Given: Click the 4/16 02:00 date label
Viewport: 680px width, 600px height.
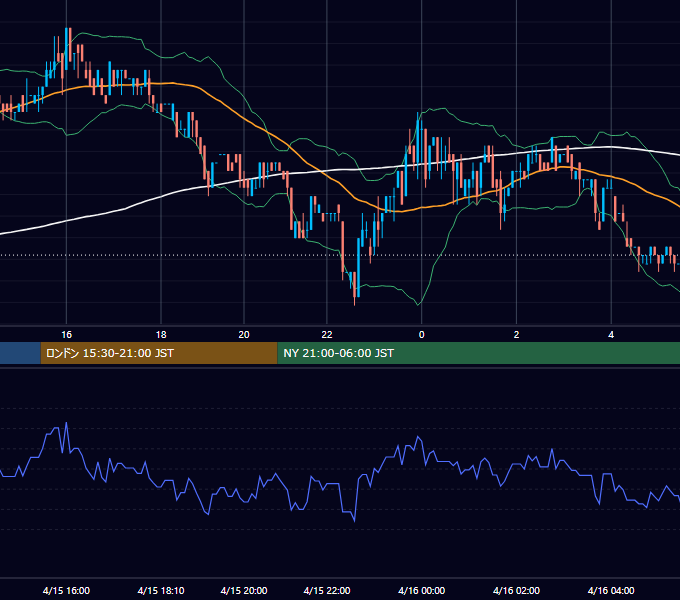Looking at the screenshot, I should click(x=516, y=590).
